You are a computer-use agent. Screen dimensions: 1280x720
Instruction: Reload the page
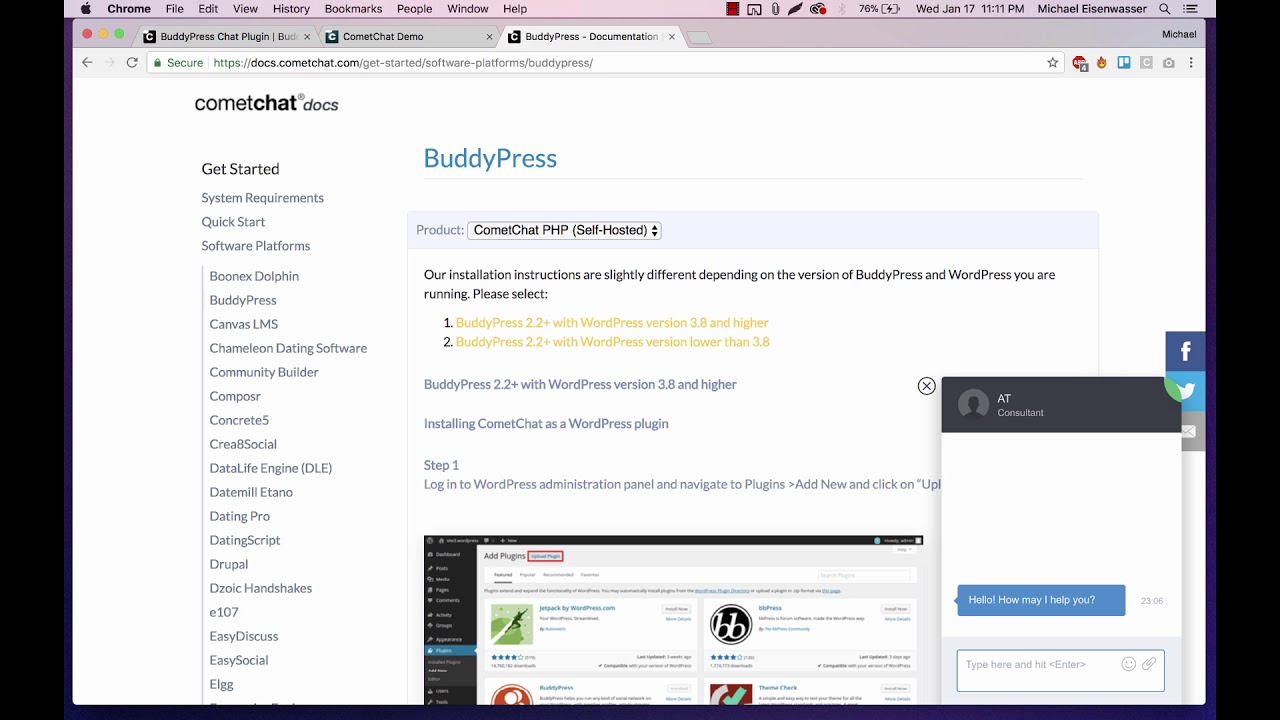131,62
